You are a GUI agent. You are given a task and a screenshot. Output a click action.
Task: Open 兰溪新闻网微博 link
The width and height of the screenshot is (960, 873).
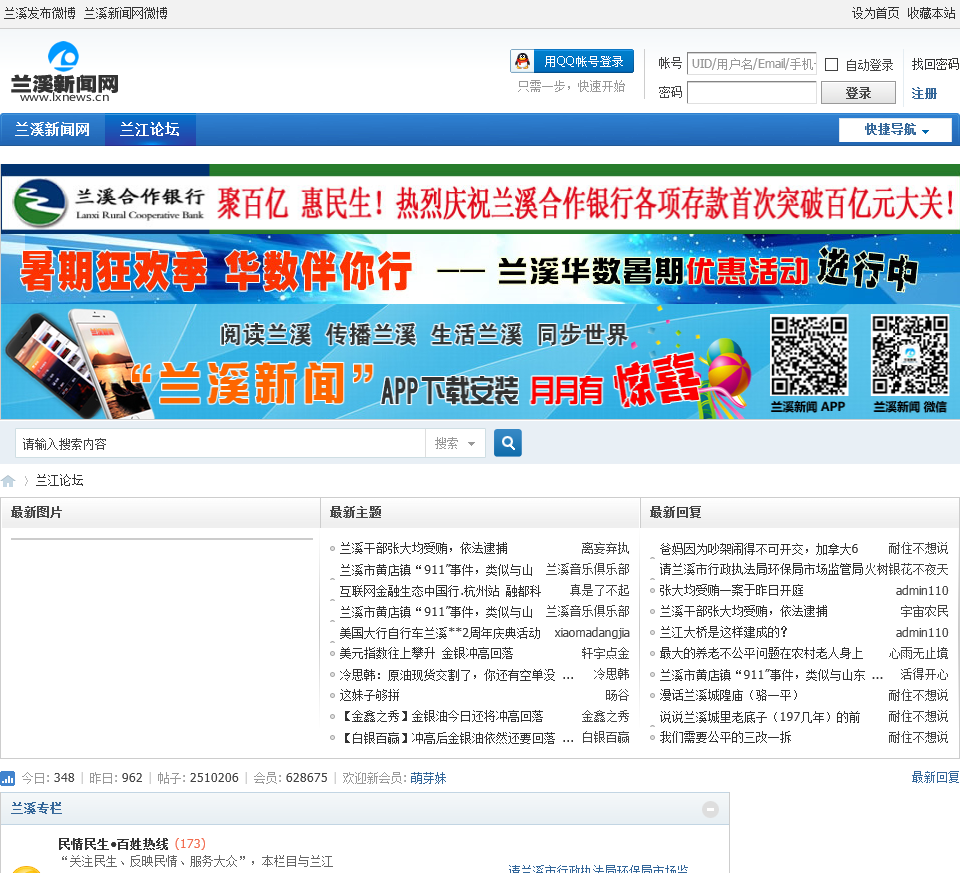click(x=126, y=13)
